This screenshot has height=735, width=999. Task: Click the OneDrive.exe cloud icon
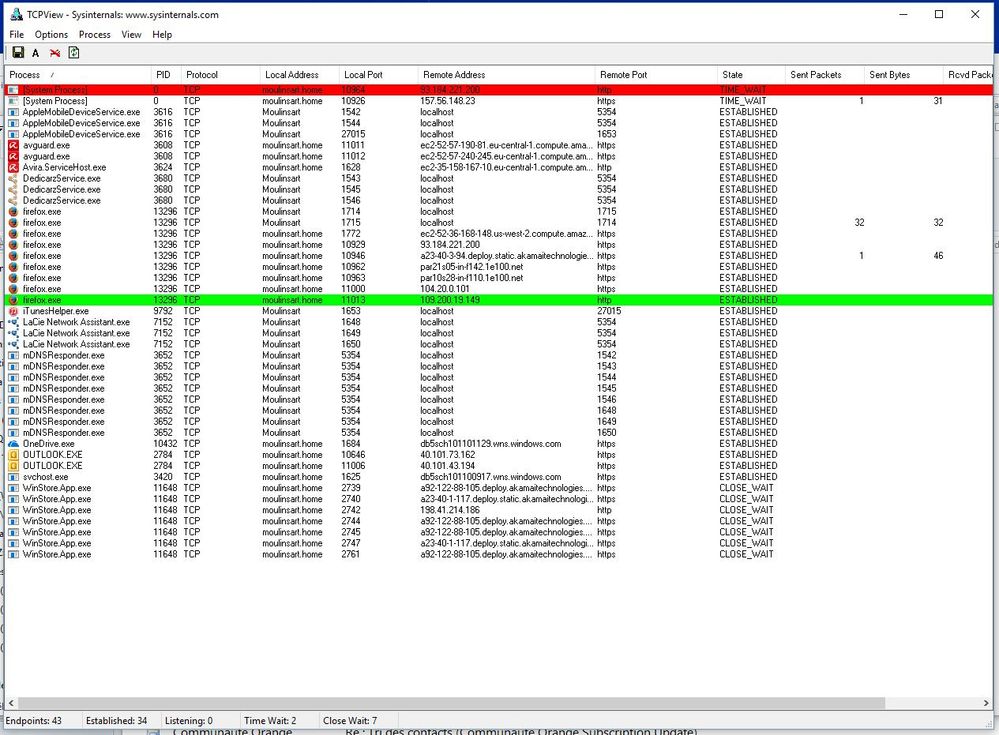click(13, 444)
